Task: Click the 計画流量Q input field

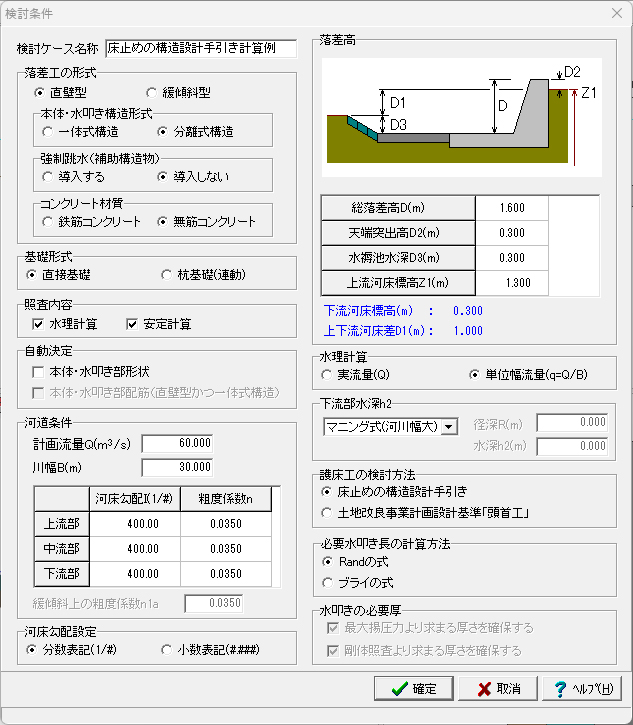Action: pos(178,443)
